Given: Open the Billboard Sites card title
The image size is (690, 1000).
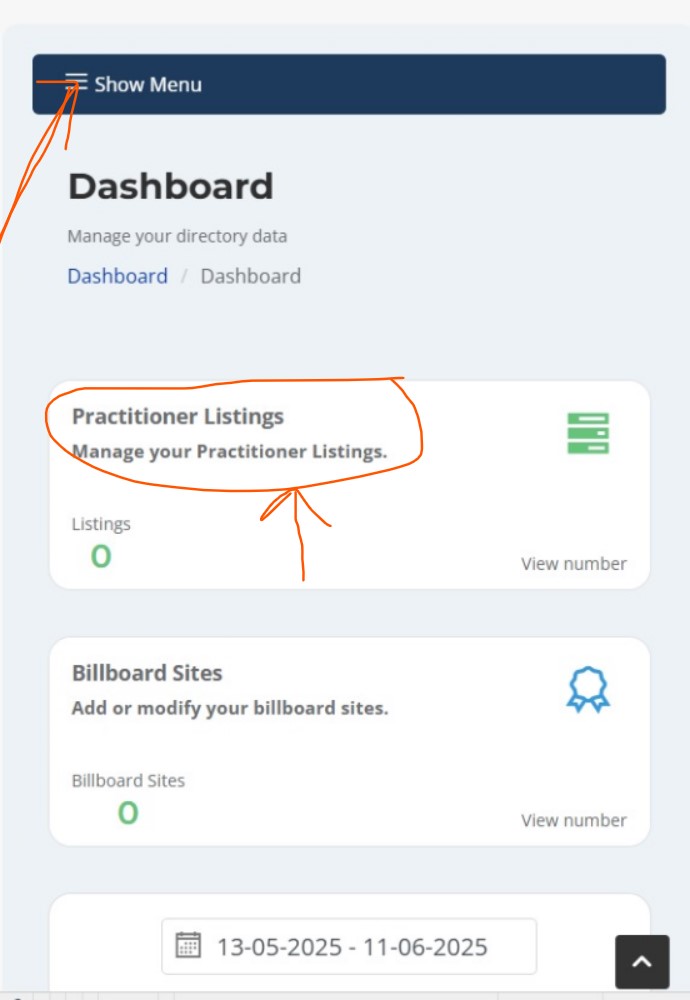Looking at the screenshot, I should click(147, 673).
